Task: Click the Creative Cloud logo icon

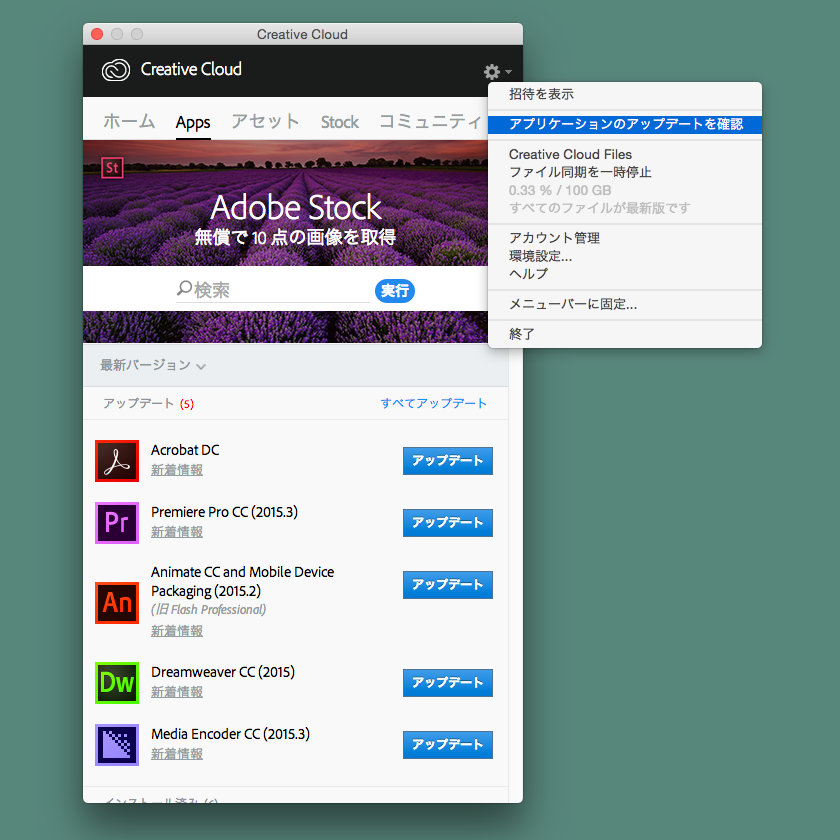Action: coord(116,70)
